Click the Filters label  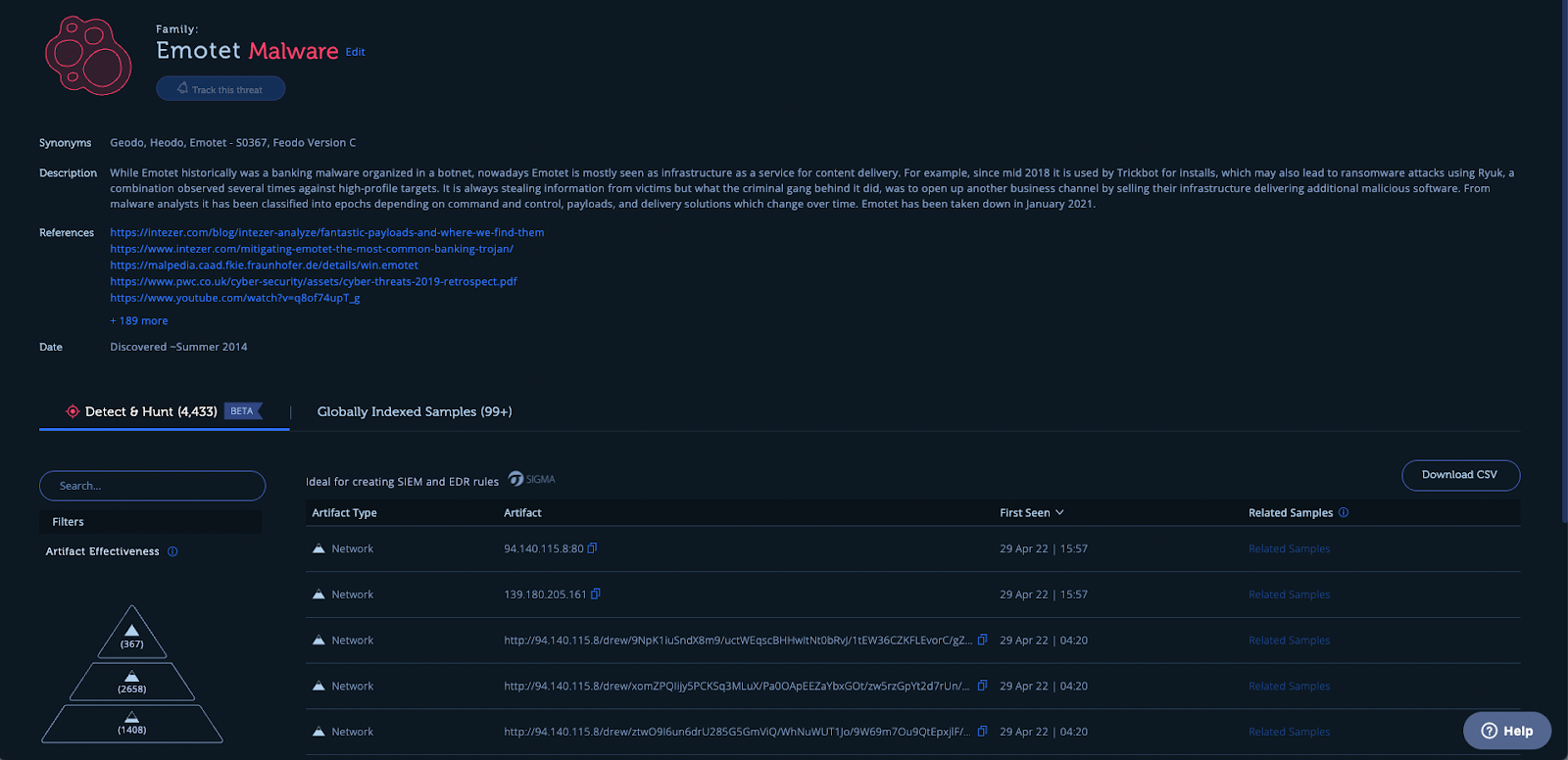click(x=68, y=522)
